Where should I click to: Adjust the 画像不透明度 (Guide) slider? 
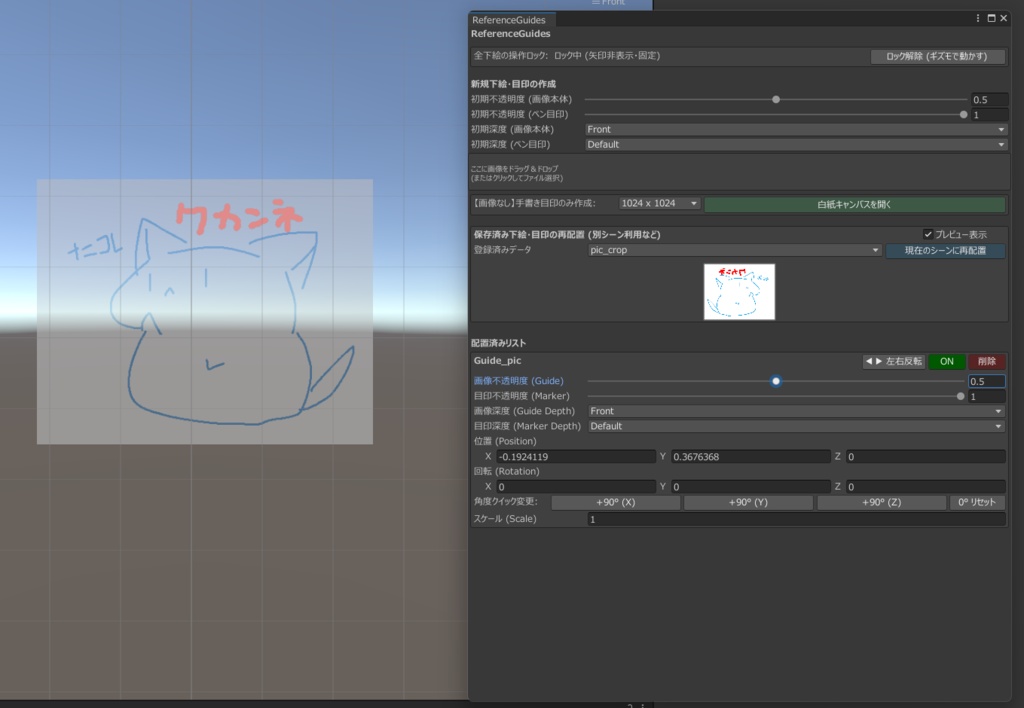[776, 381]
